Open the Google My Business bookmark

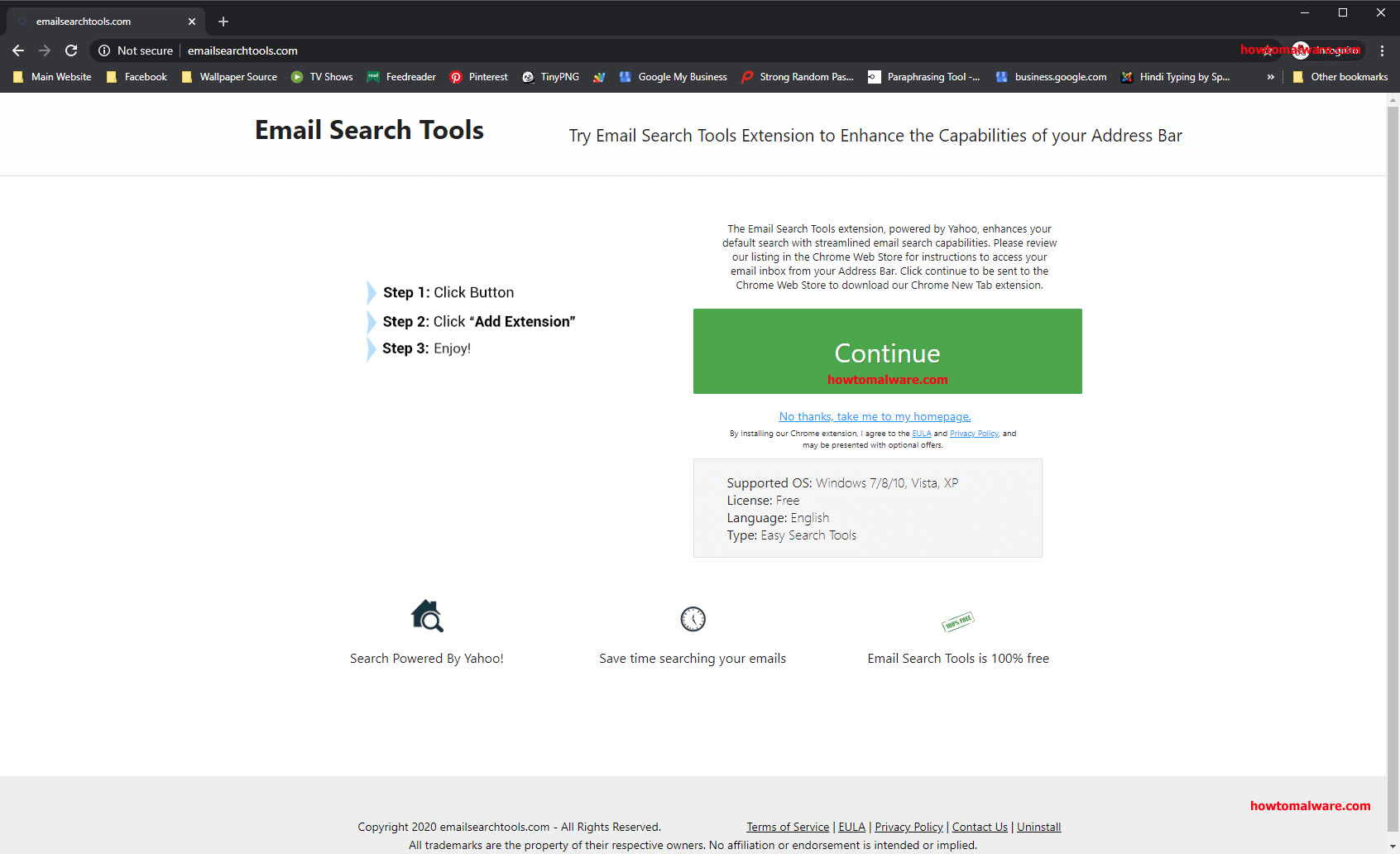(x=674, y=77)
